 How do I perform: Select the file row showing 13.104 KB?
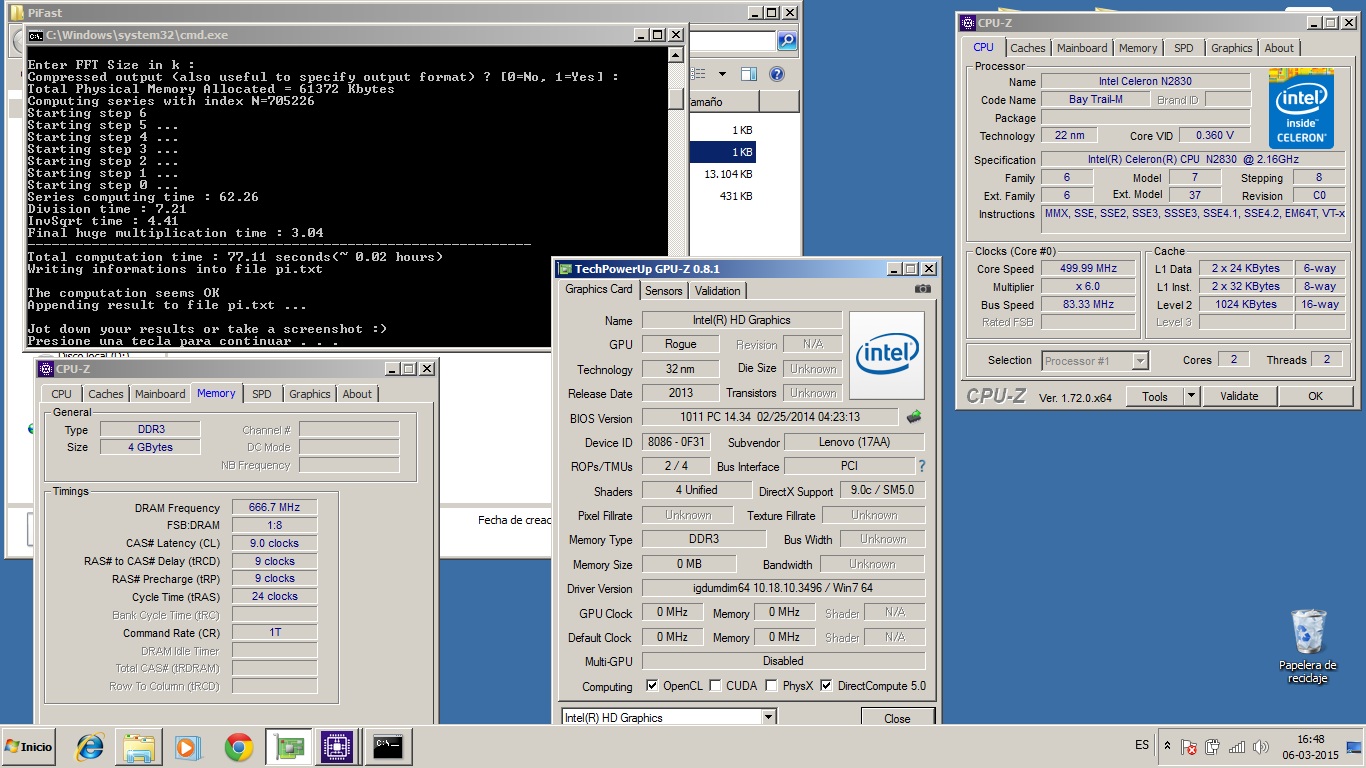click(x=723, y=174)
